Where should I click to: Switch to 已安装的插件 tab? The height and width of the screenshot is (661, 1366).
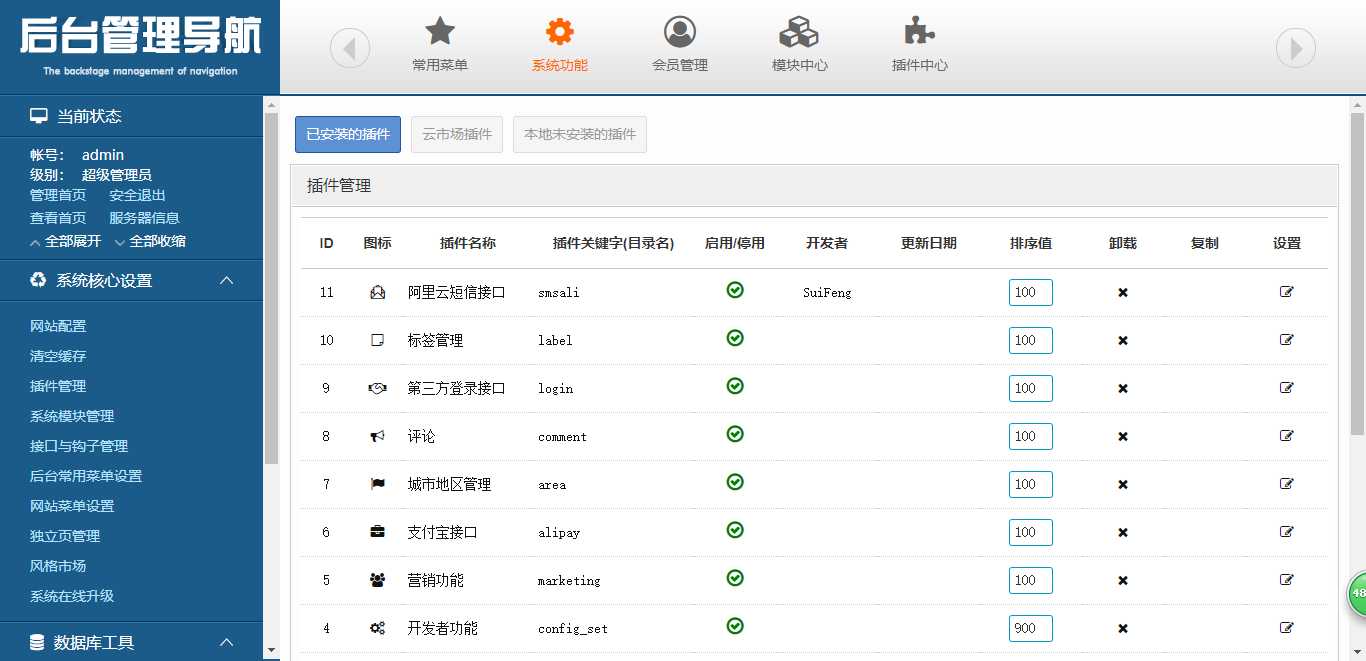click(348, 134)
